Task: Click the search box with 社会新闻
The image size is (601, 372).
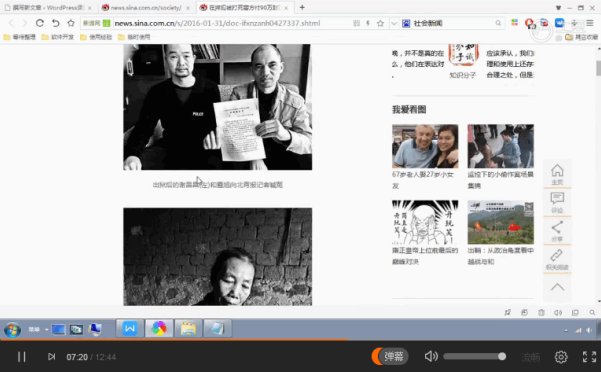Action: click(x=452, y=23)
